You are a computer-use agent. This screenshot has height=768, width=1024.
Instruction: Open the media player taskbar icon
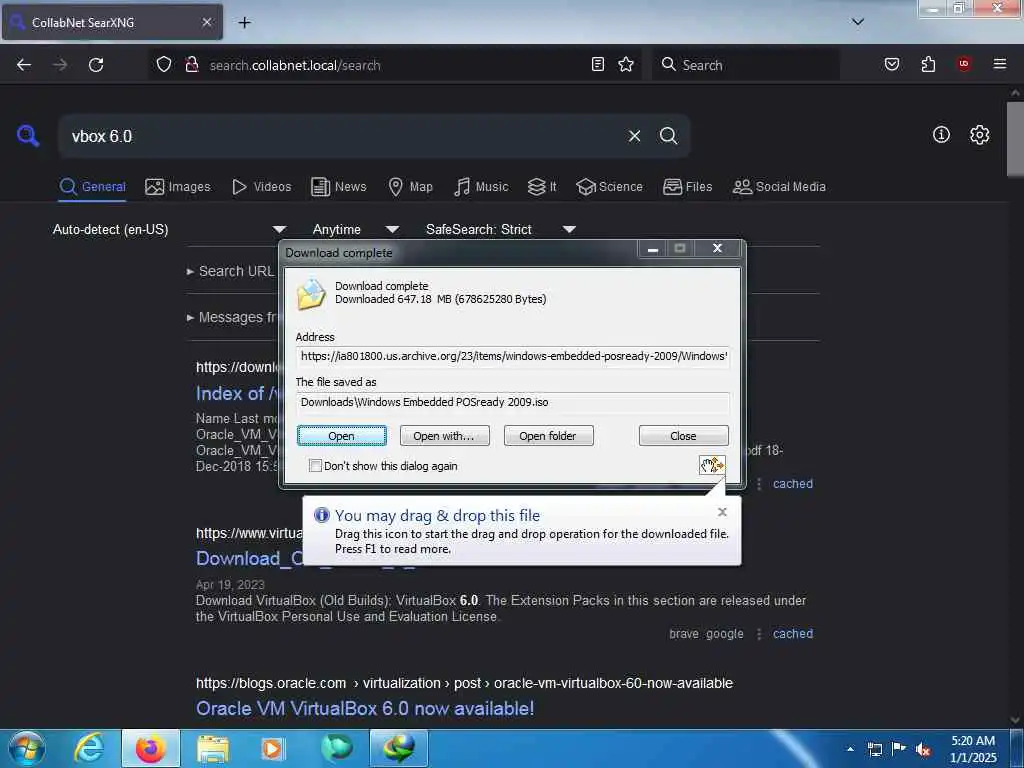coord(273,748)
